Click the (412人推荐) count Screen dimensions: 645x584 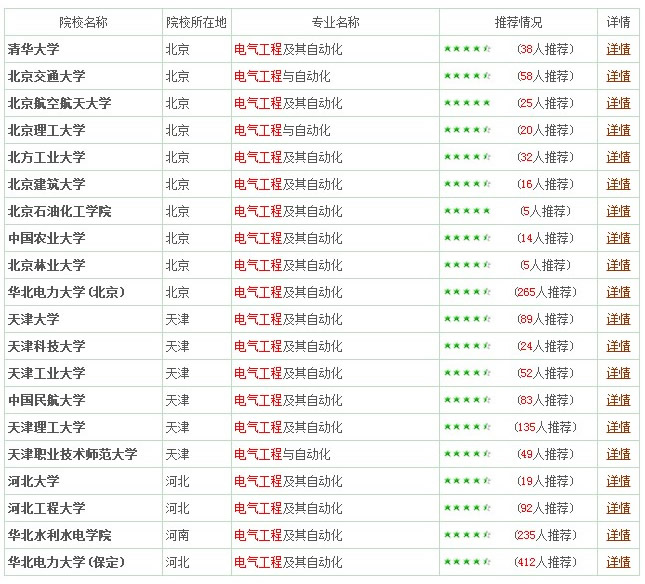[545, 562]
